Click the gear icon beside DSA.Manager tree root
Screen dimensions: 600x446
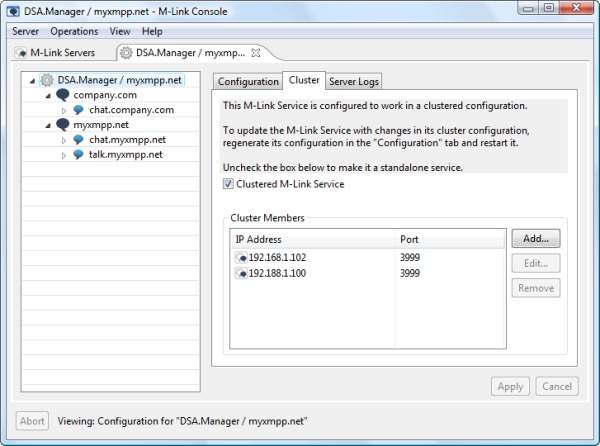[x=47, y=80]
